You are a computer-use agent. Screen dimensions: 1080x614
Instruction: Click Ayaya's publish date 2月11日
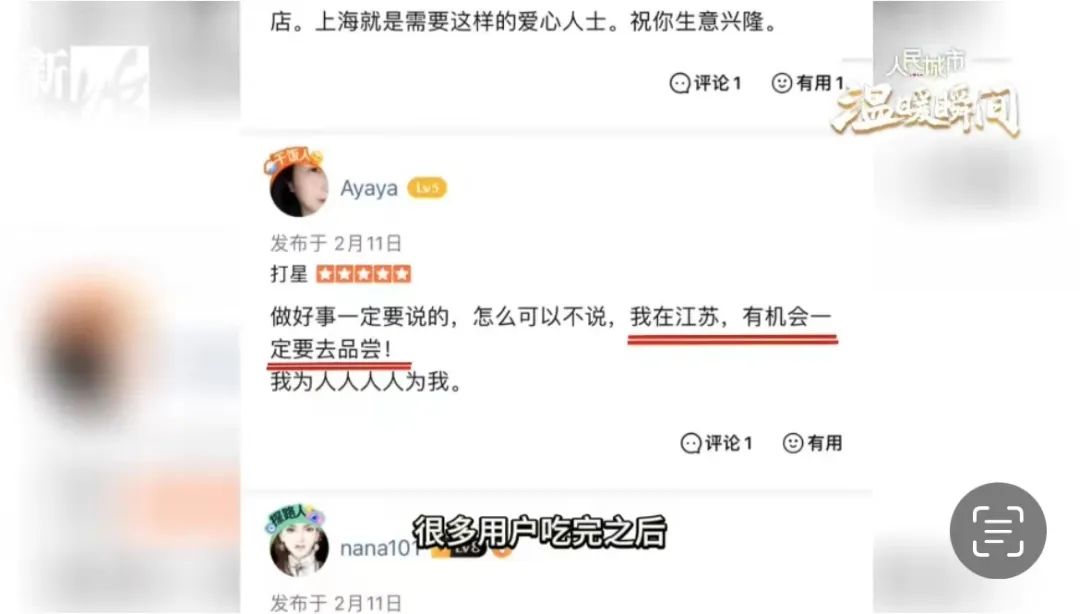(368, 243)
